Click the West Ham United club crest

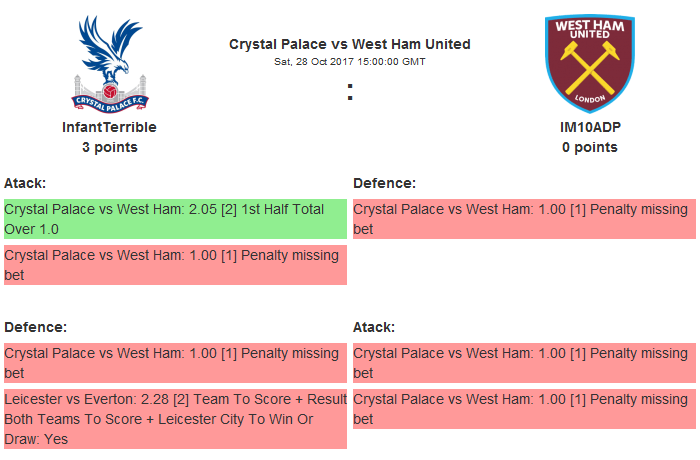pos(589,62)
